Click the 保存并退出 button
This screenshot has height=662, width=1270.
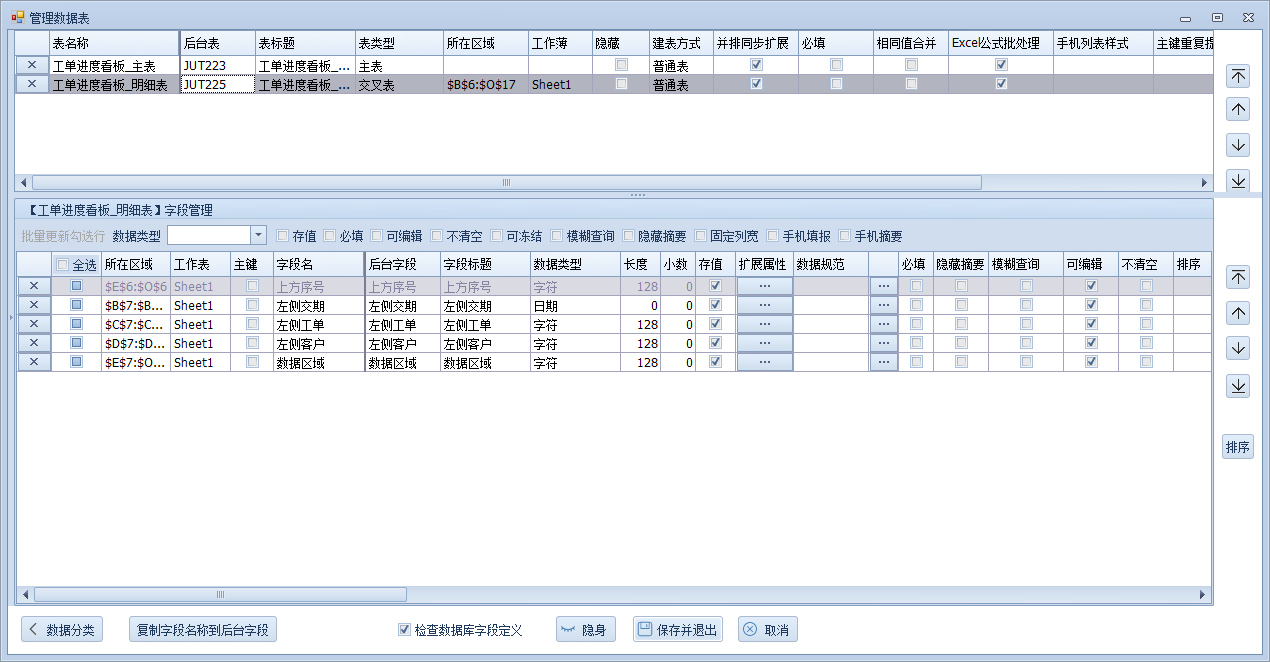pos(677,630)
